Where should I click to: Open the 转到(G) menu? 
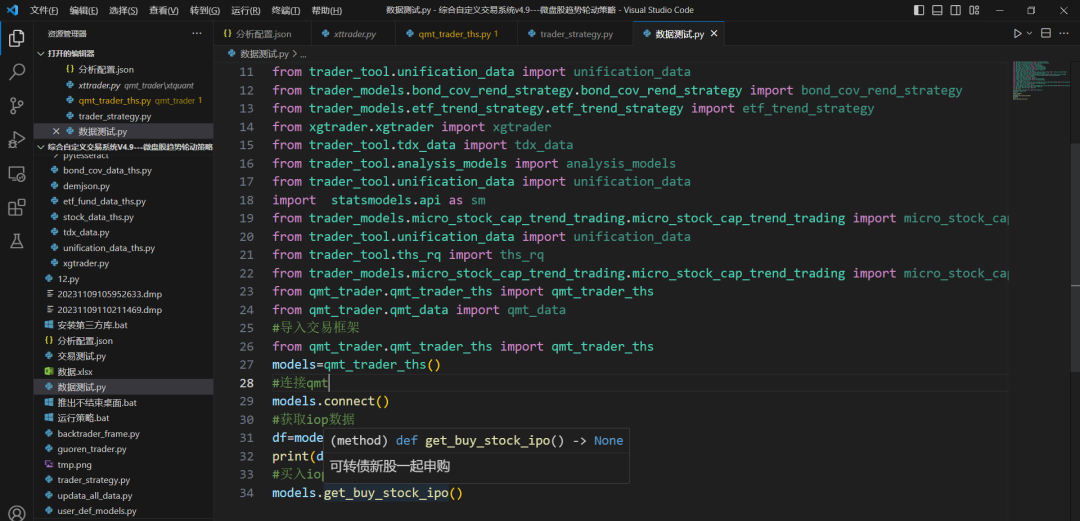pyautogui.click(x=204, y=10)
